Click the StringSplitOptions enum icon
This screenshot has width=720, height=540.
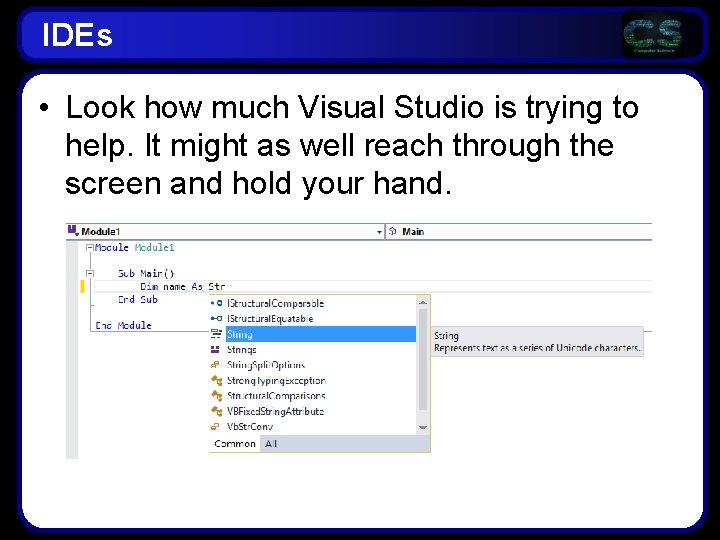215,365
